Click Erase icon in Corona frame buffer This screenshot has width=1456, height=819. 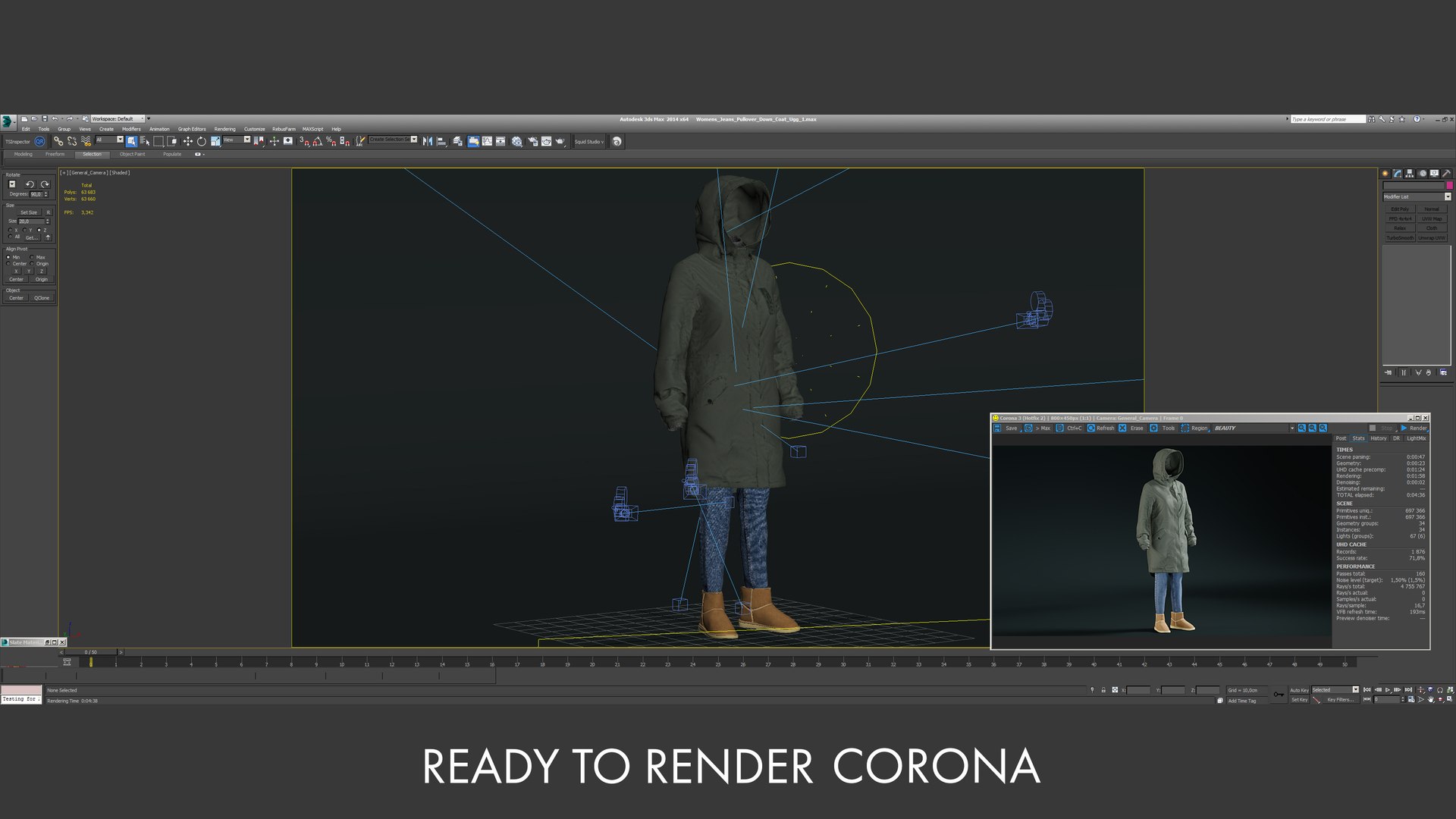pos(1122,428)
